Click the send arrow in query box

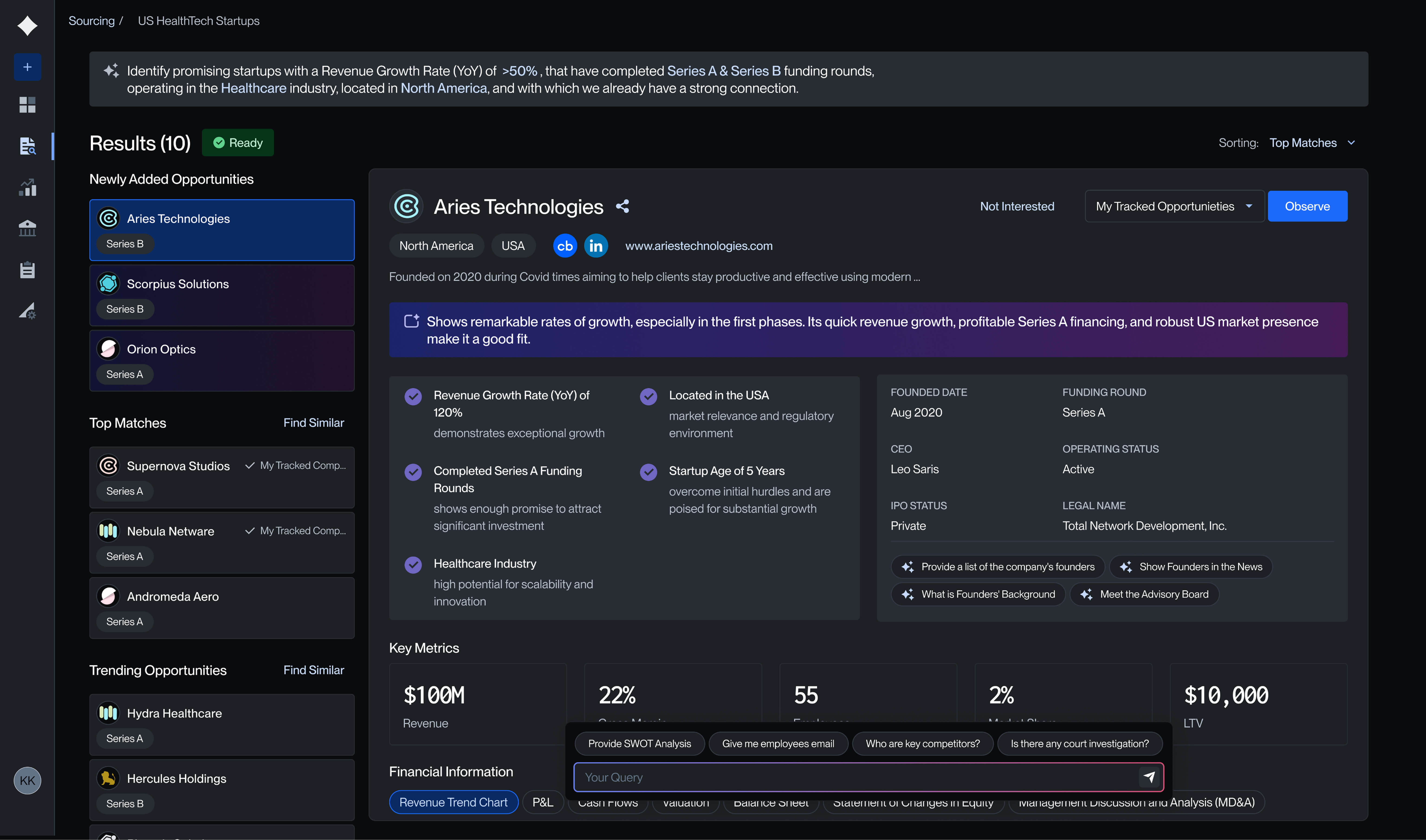coord(1149,777)
